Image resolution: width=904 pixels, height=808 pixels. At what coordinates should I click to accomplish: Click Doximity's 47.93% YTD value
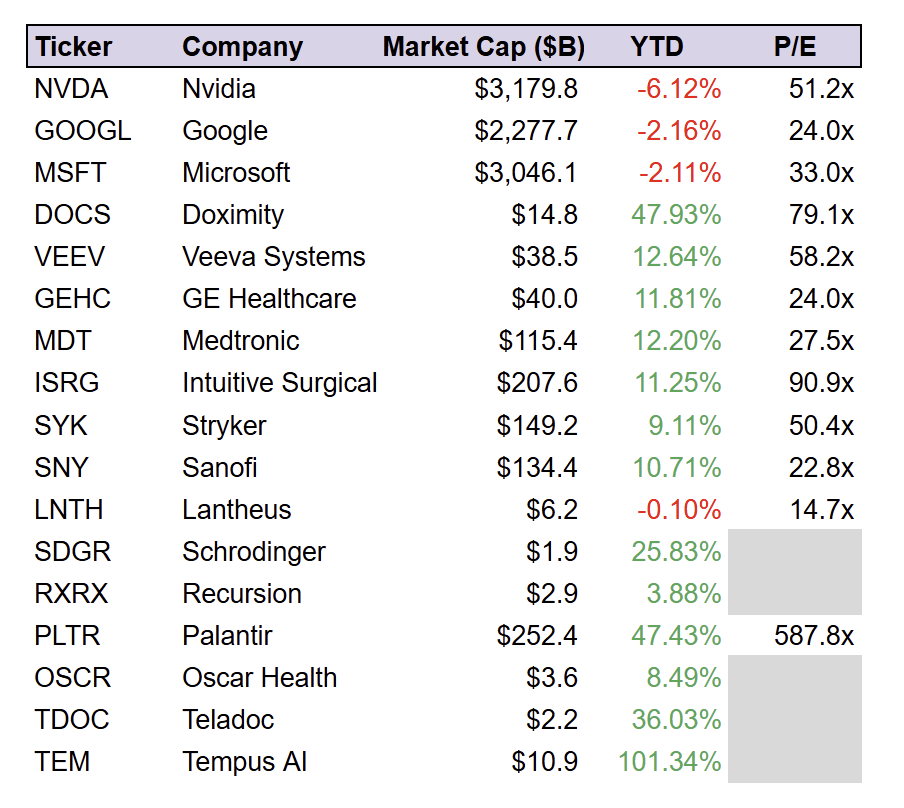tap(676, 215)
